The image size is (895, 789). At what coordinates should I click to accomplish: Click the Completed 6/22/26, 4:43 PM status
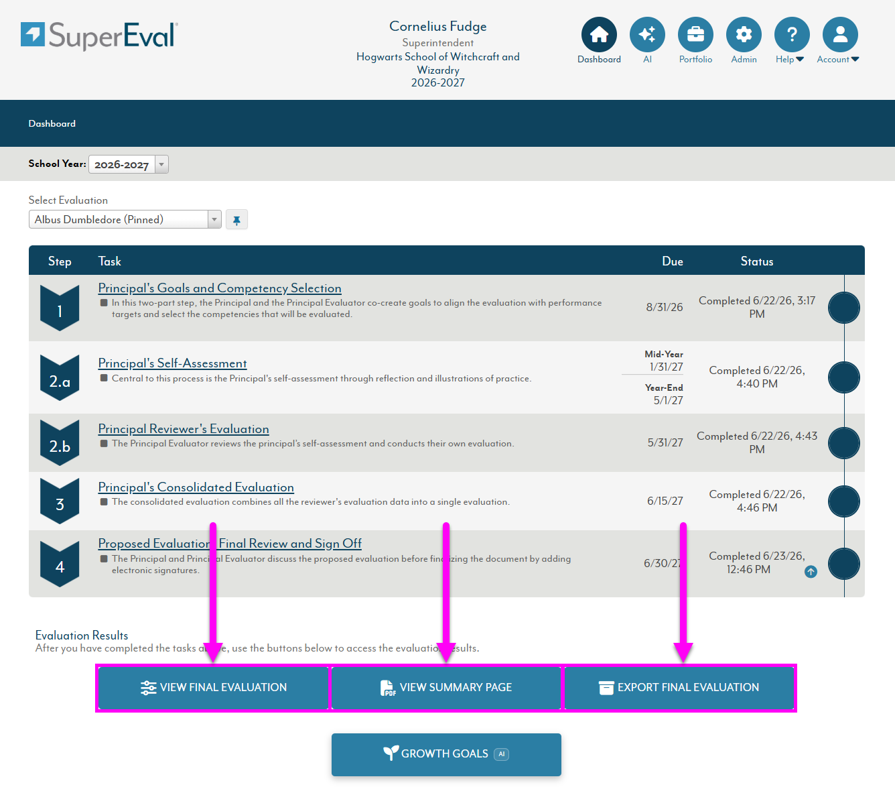click(757, 442)
